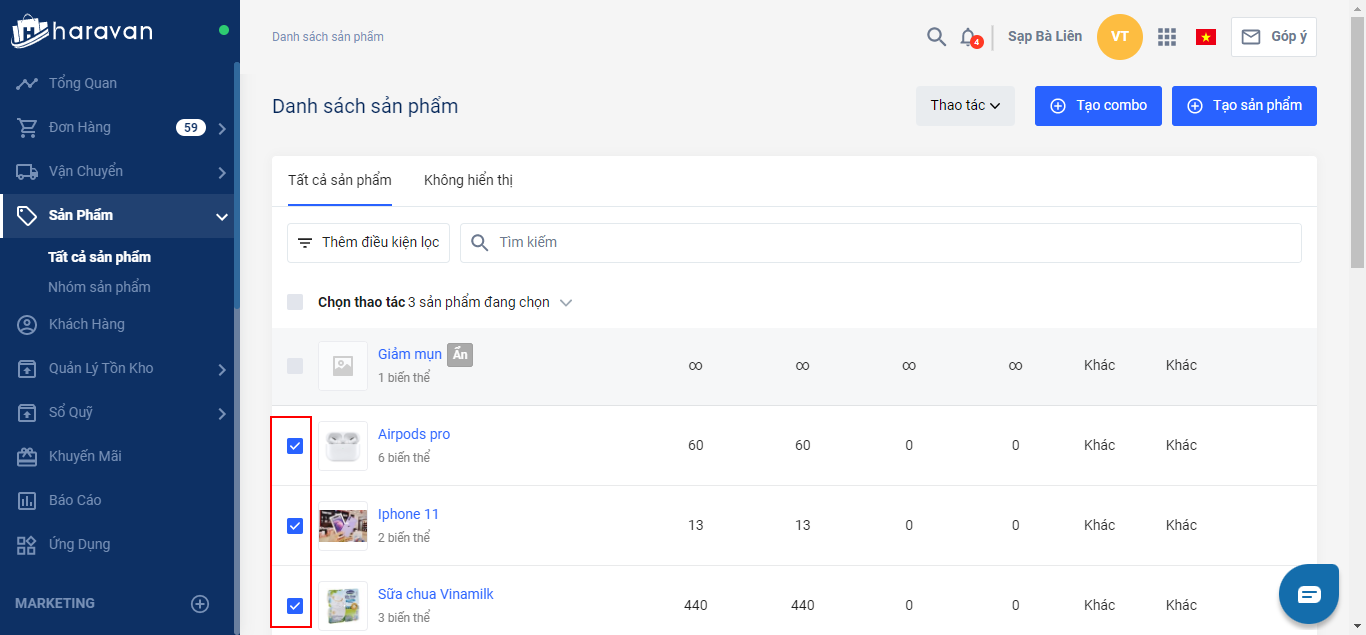Screen dimensions: 1366x635
Task: Switch to the Không hiển thị tab
Action: pyautogui.click(x=468, y=180)
